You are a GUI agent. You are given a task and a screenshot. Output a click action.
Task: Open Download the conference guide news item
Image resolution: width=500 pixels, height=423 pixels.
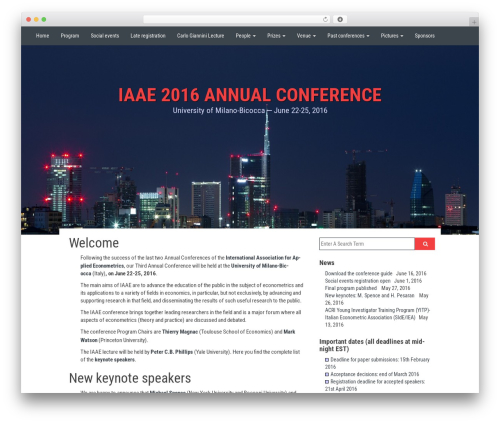pyautogui.click(x=358, y=273)
